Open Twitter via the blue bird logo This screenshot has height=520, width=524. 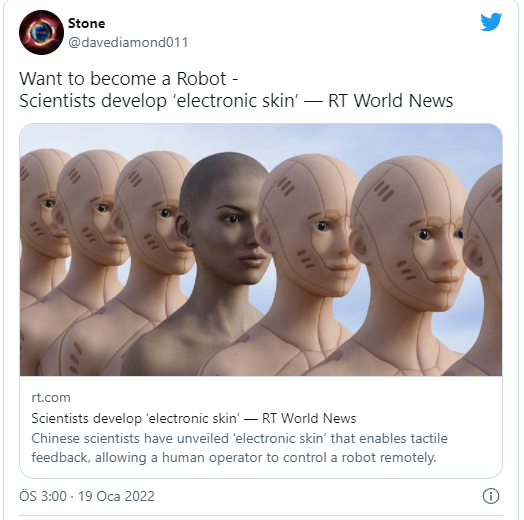pos(491,22)
